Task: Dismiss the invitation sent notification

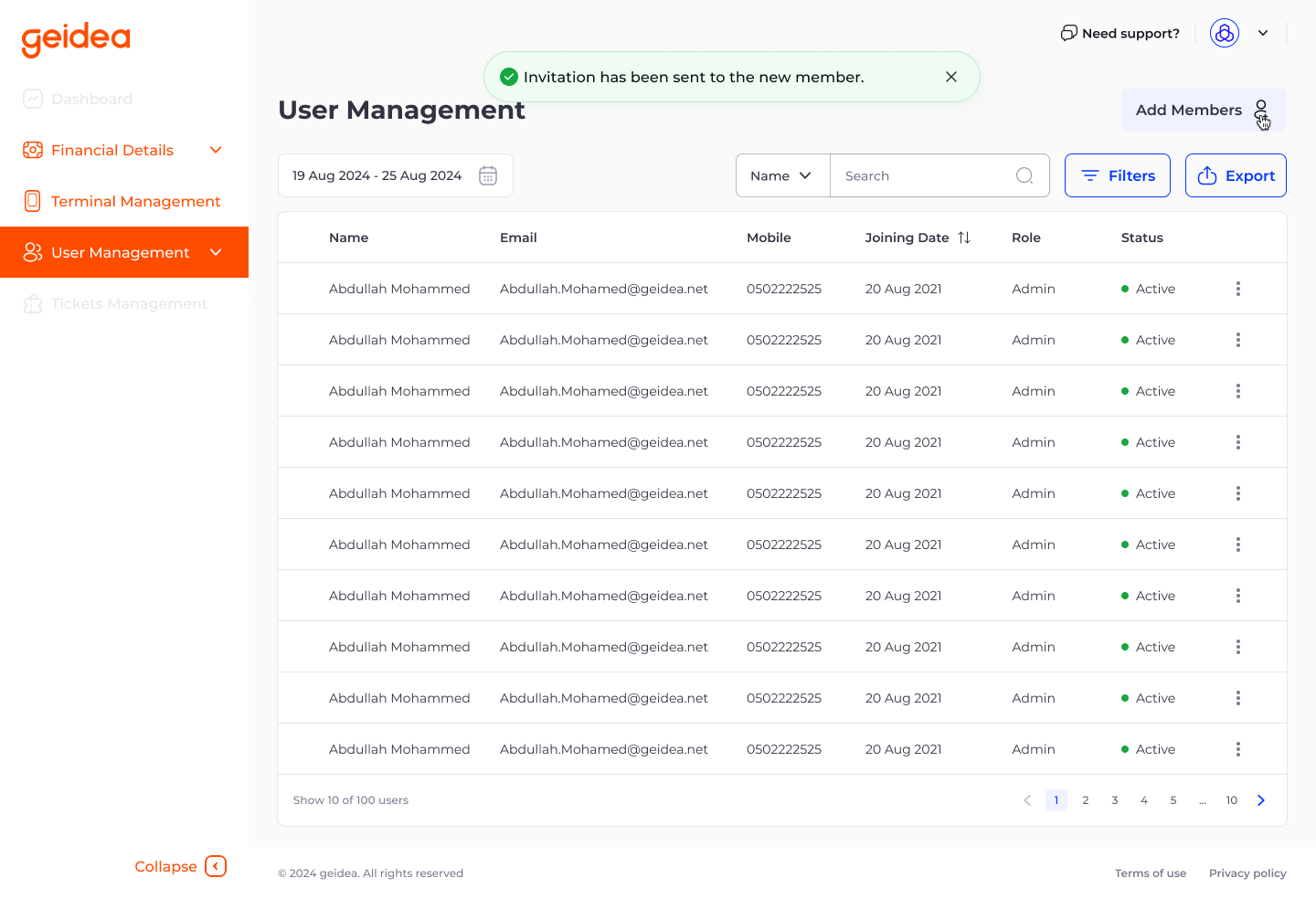Action: 951,77
